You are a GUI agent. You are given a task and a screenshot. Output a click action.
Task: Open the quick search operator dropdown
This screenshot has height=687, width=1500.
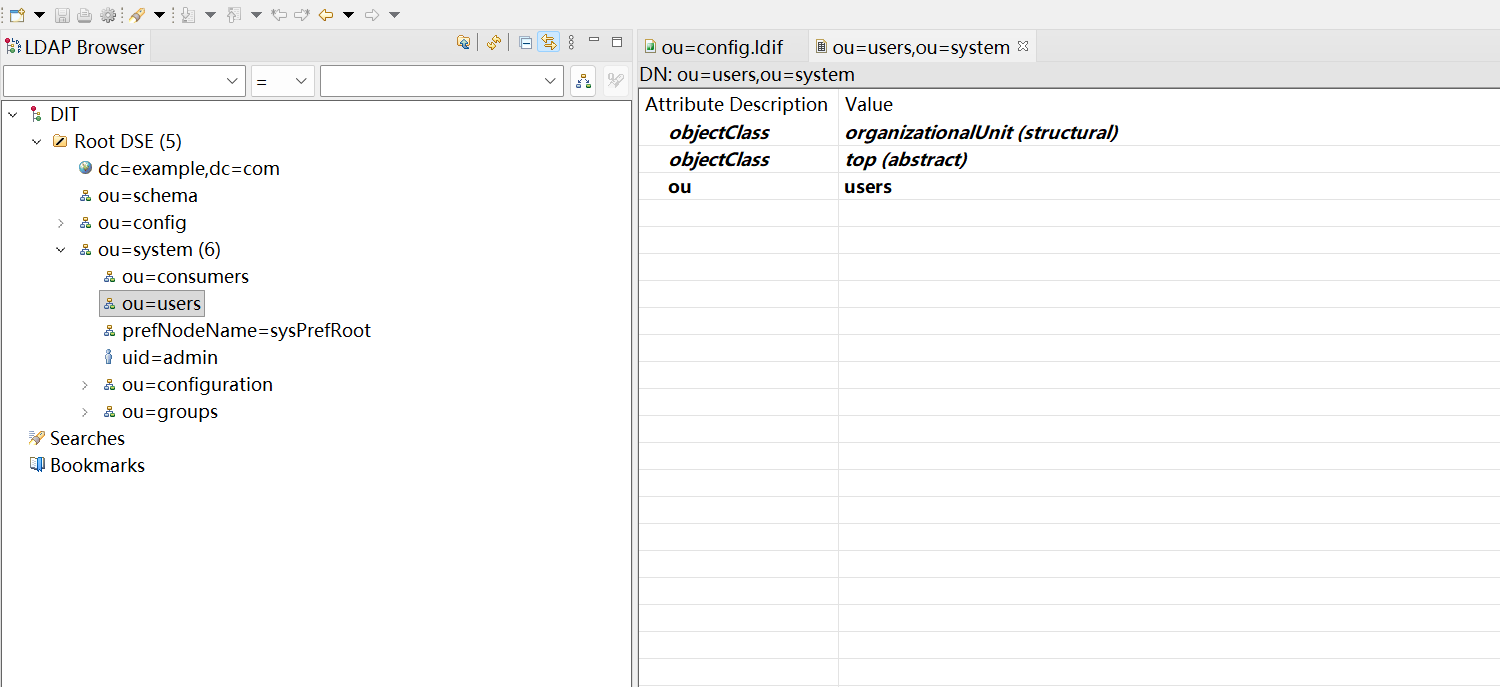pyautogui.click(x=283, y=81)
